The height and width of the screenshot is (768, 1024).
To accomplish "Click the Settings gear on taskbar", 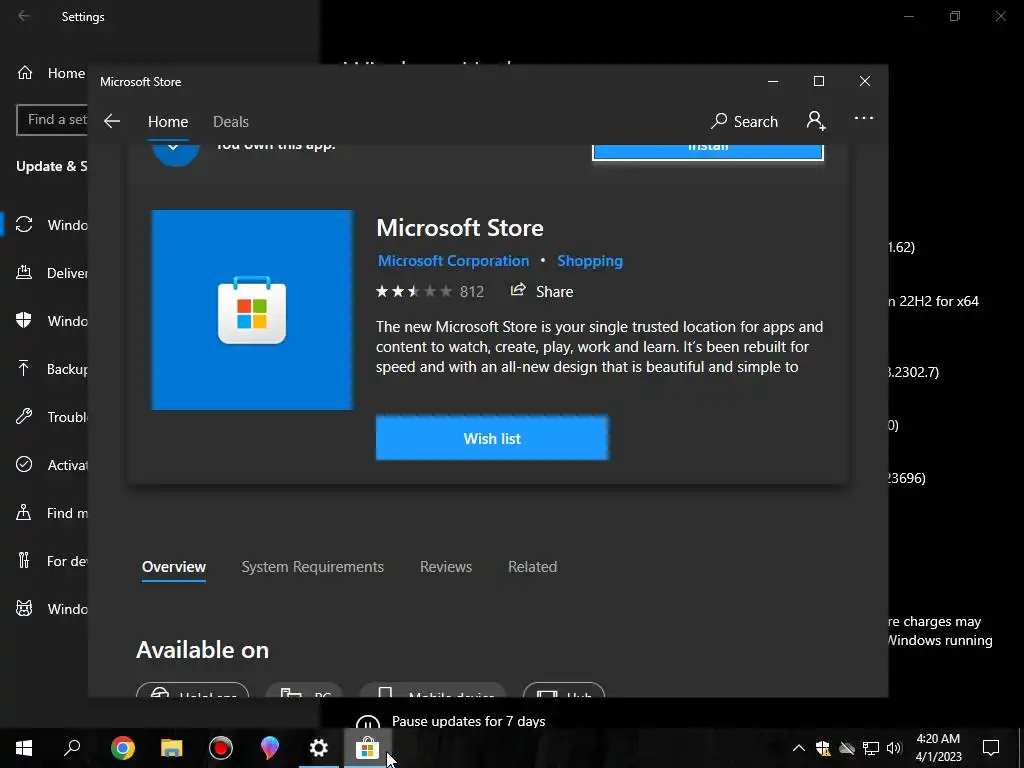I will pos(318,748).
